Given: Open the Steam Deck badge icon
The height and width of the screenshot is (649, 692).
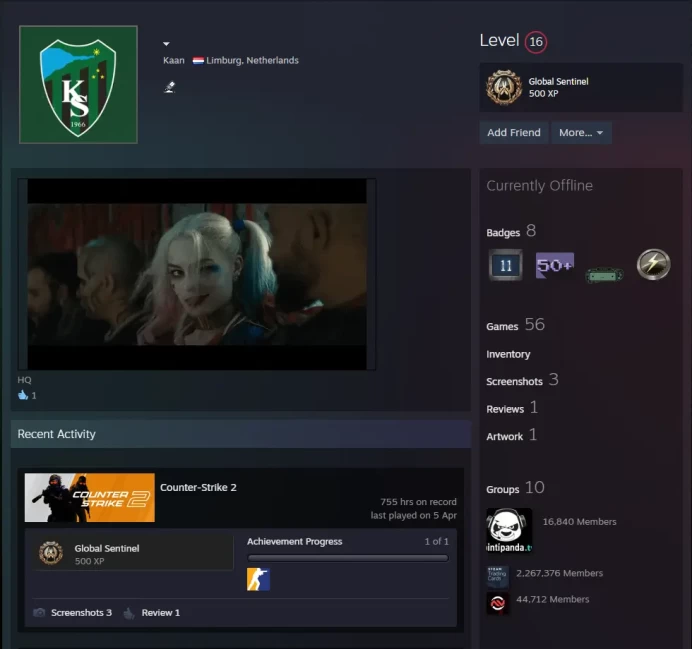Looking at the screenshot, I should coord(604,275).
